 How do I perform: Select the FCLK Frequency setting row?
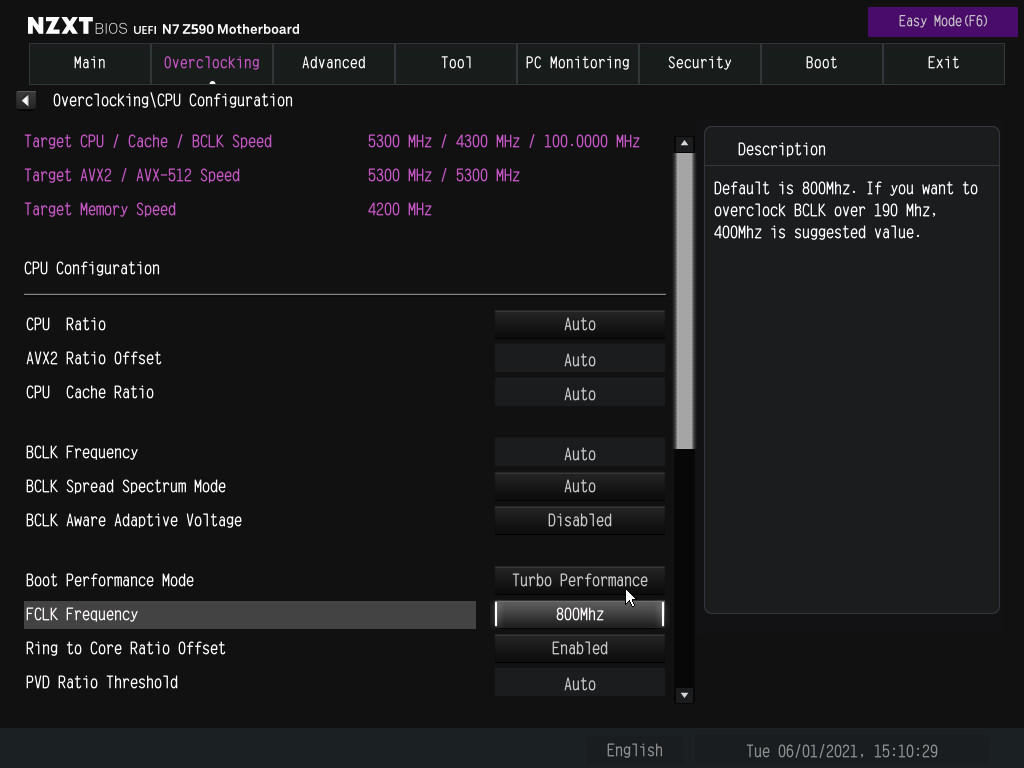(x=250, y=615)
